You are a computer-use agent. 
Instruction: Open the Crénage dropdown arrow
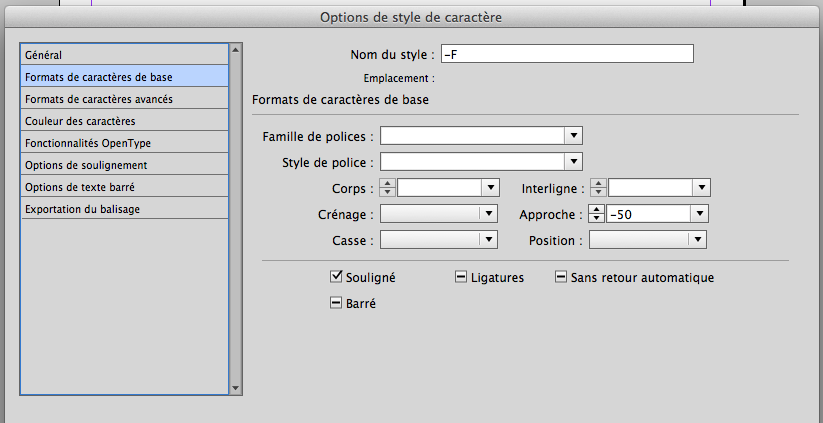point(488,213)
